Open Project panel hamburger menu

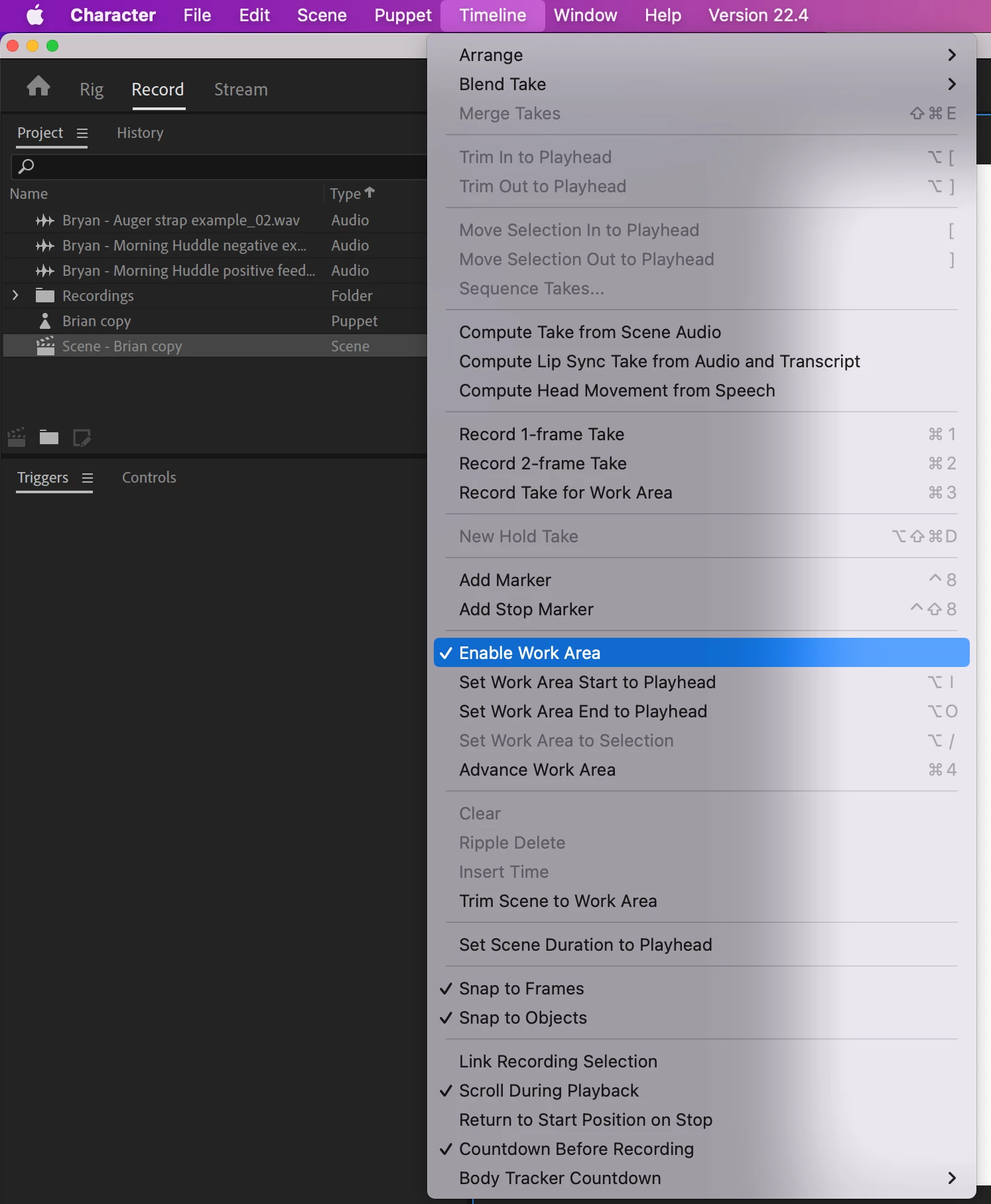pos(82,133)
